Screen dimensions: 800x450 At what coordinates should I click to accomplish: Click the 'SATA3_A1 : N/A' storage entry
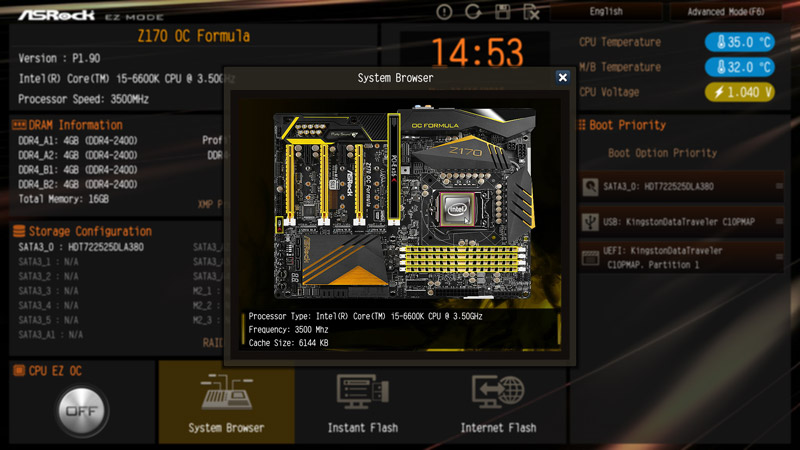[50, 335]
